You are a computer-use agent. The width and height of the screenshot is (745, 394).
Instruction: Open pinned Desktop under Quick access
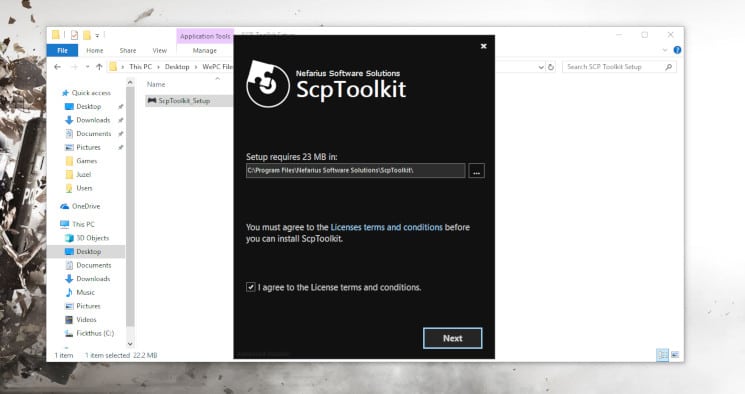pos(89,106)
